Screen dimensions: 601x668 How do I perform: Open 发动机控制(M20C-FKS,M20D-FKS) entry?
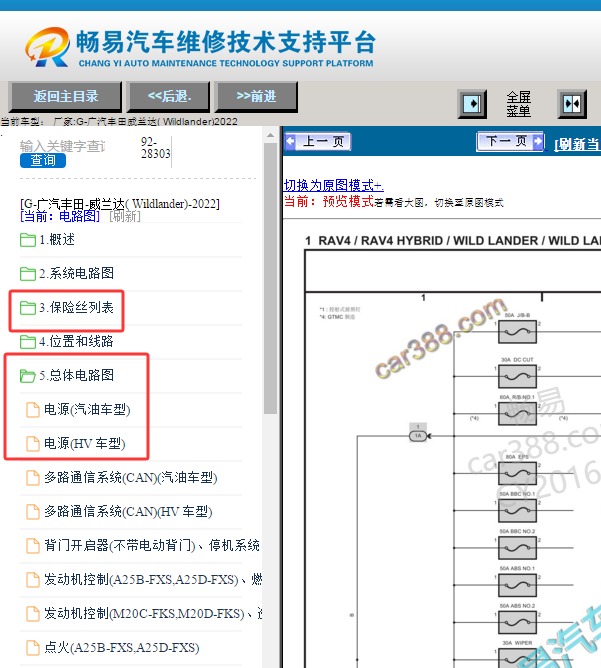153,613
